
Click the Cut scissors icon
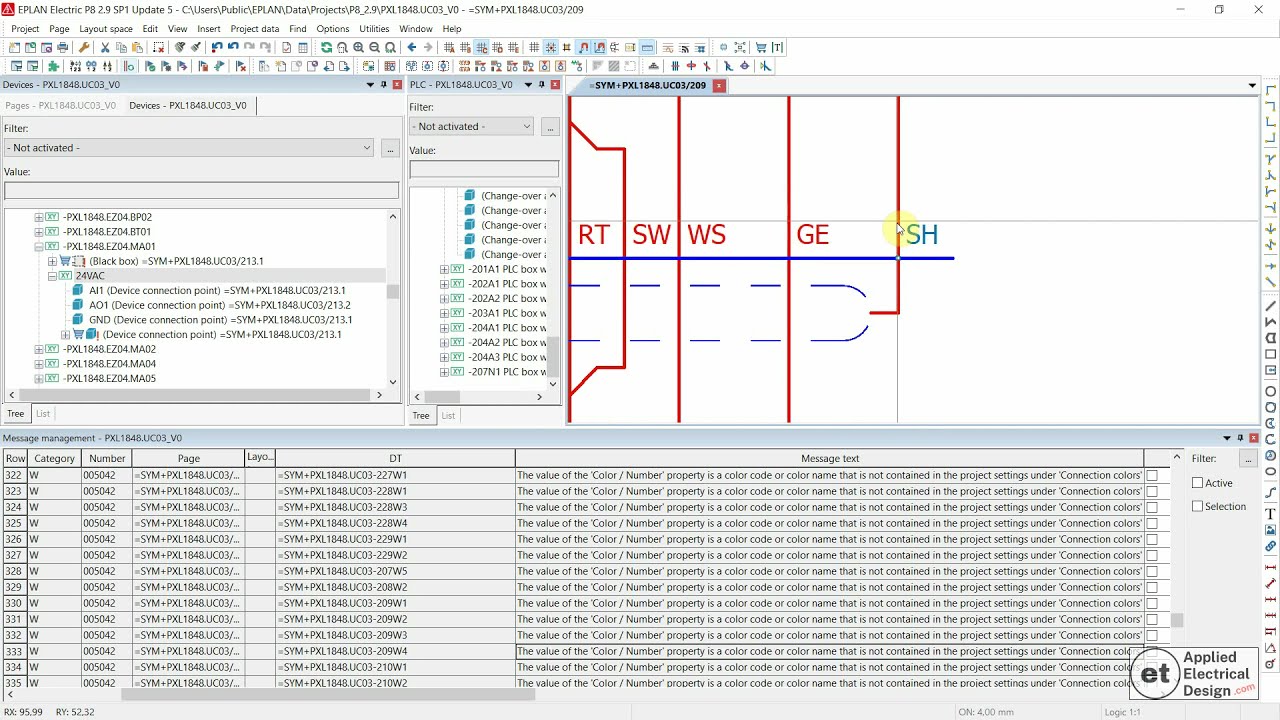pyautogui.click(x=104, y=48)
